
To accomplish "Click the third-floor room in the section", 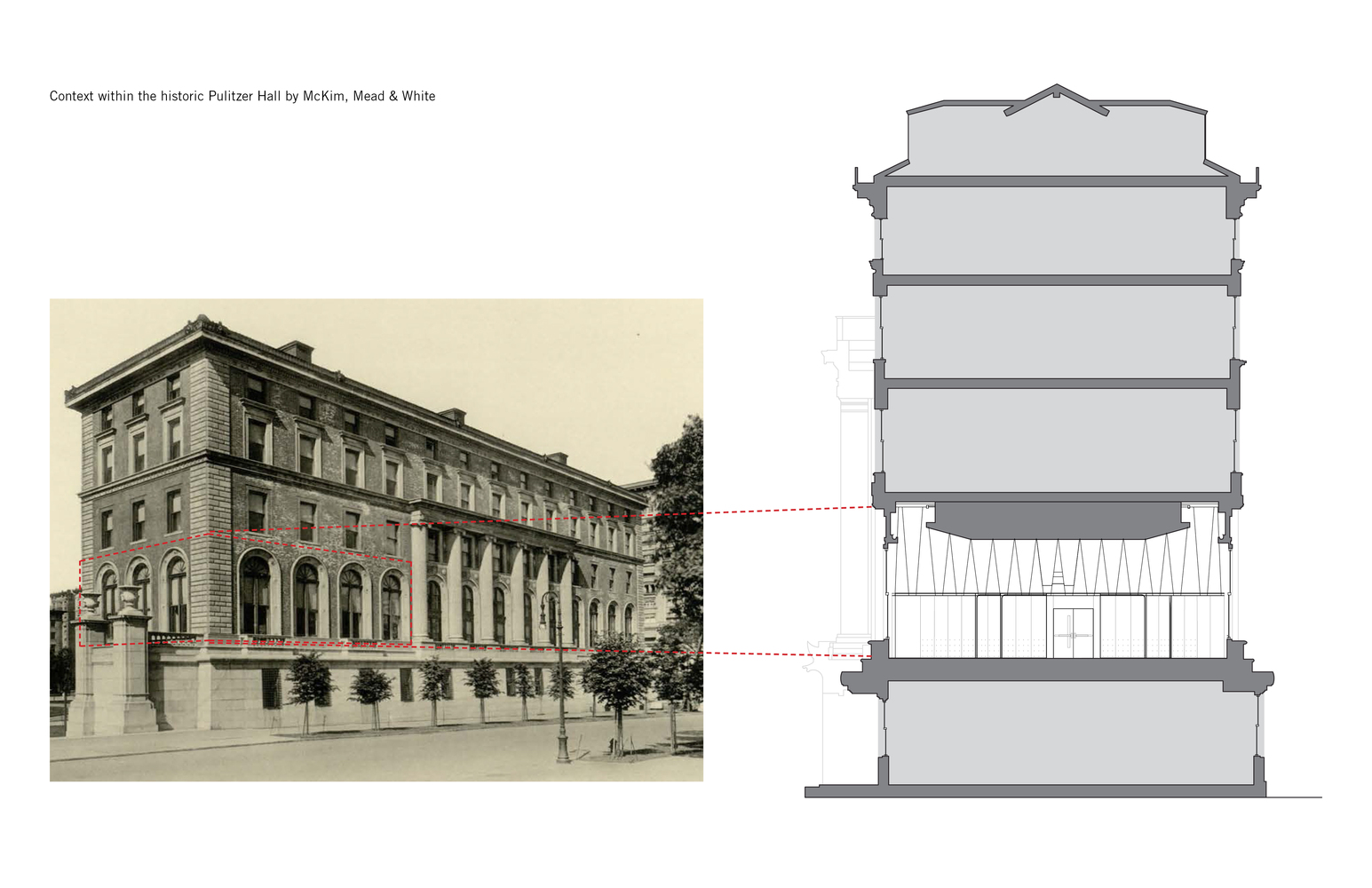I will point(1057,331).
